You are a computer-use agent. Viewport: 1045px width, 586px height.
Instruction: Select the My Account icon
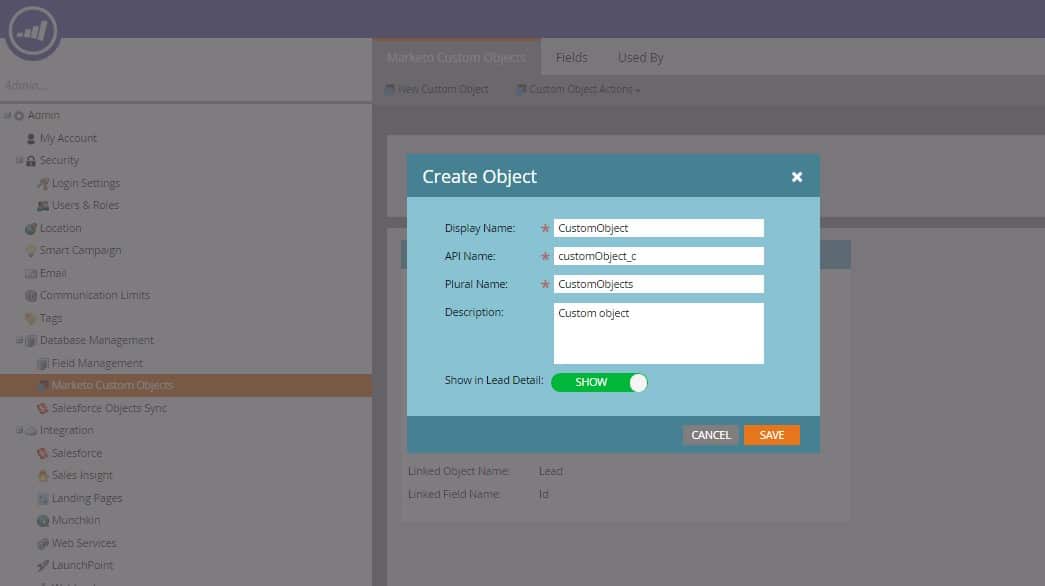click(x=30, y=138)
